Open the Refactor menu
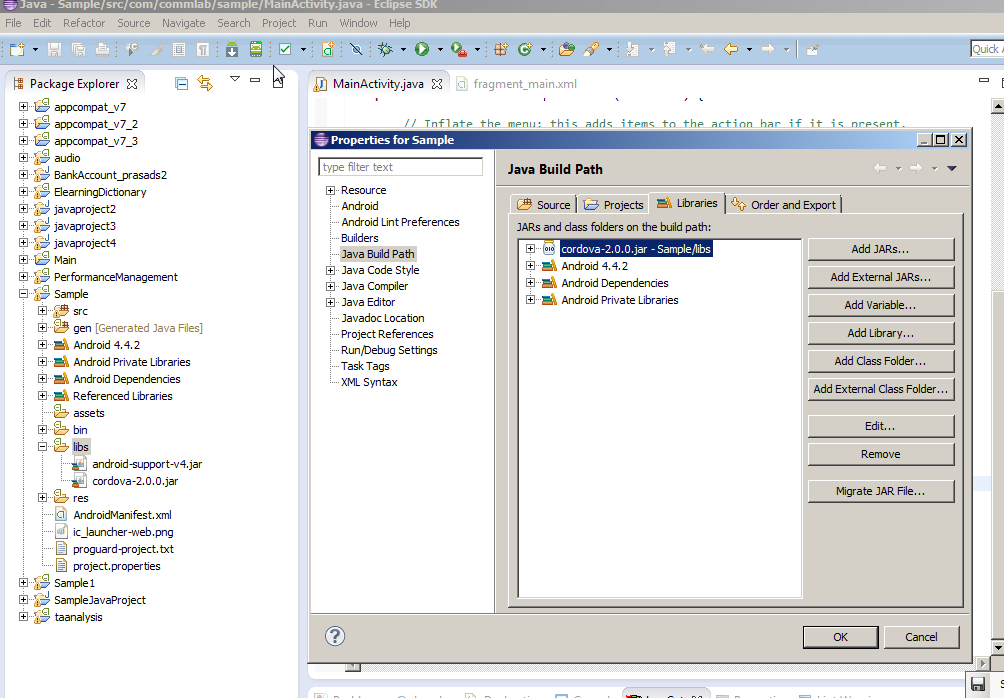Image resolution: width=1004 pixels, height=698 pixels. click(x=84, y=23)
